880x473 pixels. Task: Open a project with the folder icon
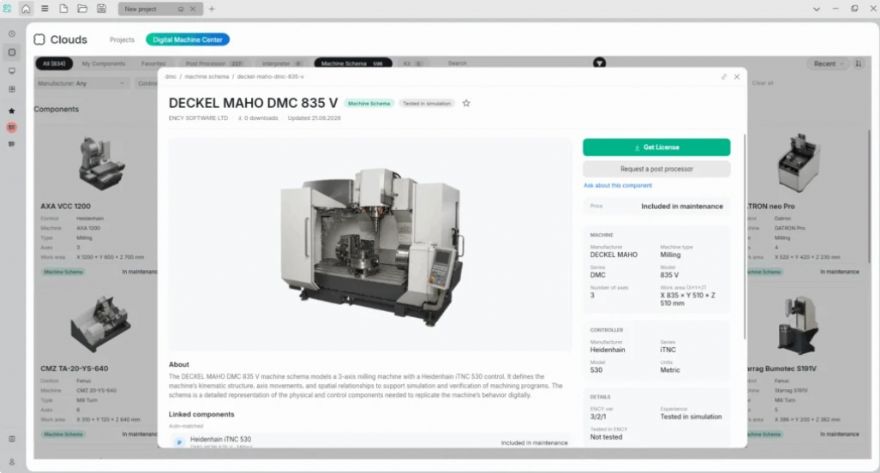click(x=82, y=9)
